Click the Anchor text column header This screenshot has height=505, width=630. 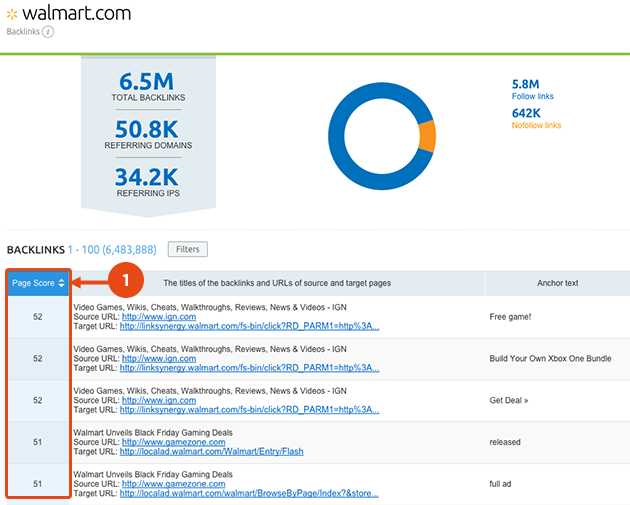coord(558,283)
